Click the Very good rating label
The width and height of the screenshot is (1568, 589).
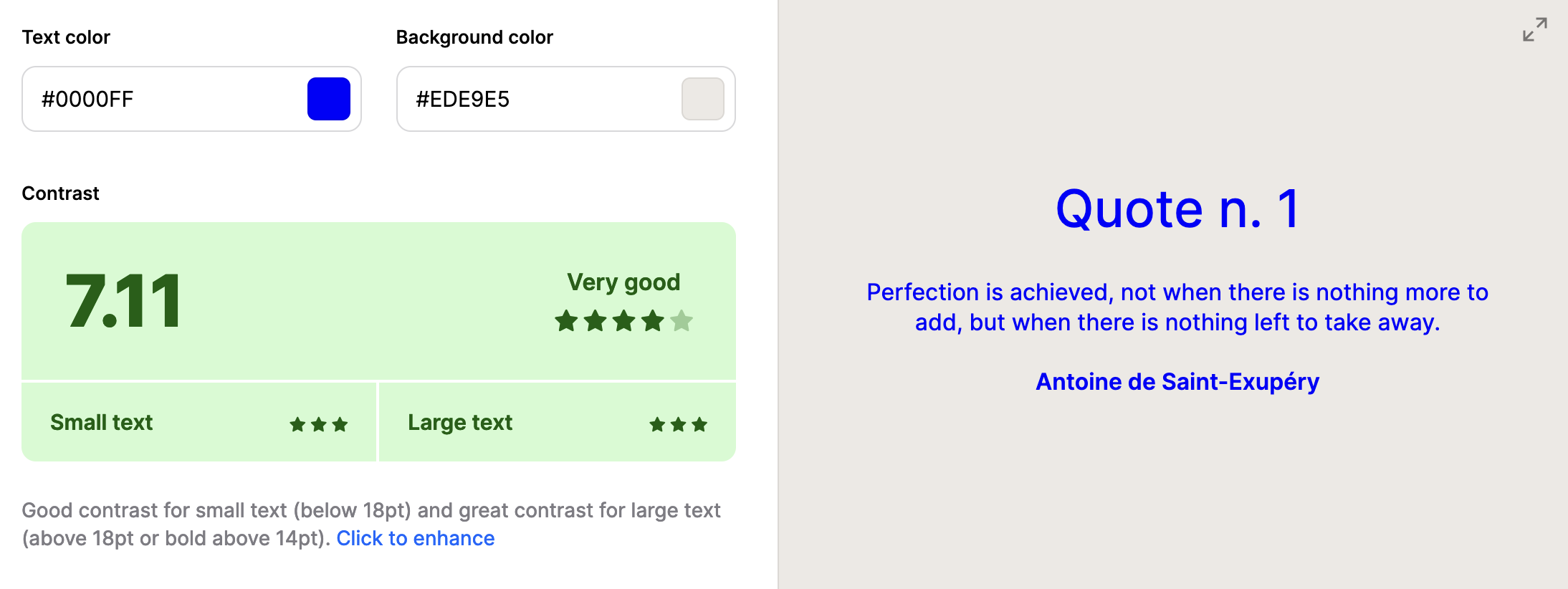point(623,282)
